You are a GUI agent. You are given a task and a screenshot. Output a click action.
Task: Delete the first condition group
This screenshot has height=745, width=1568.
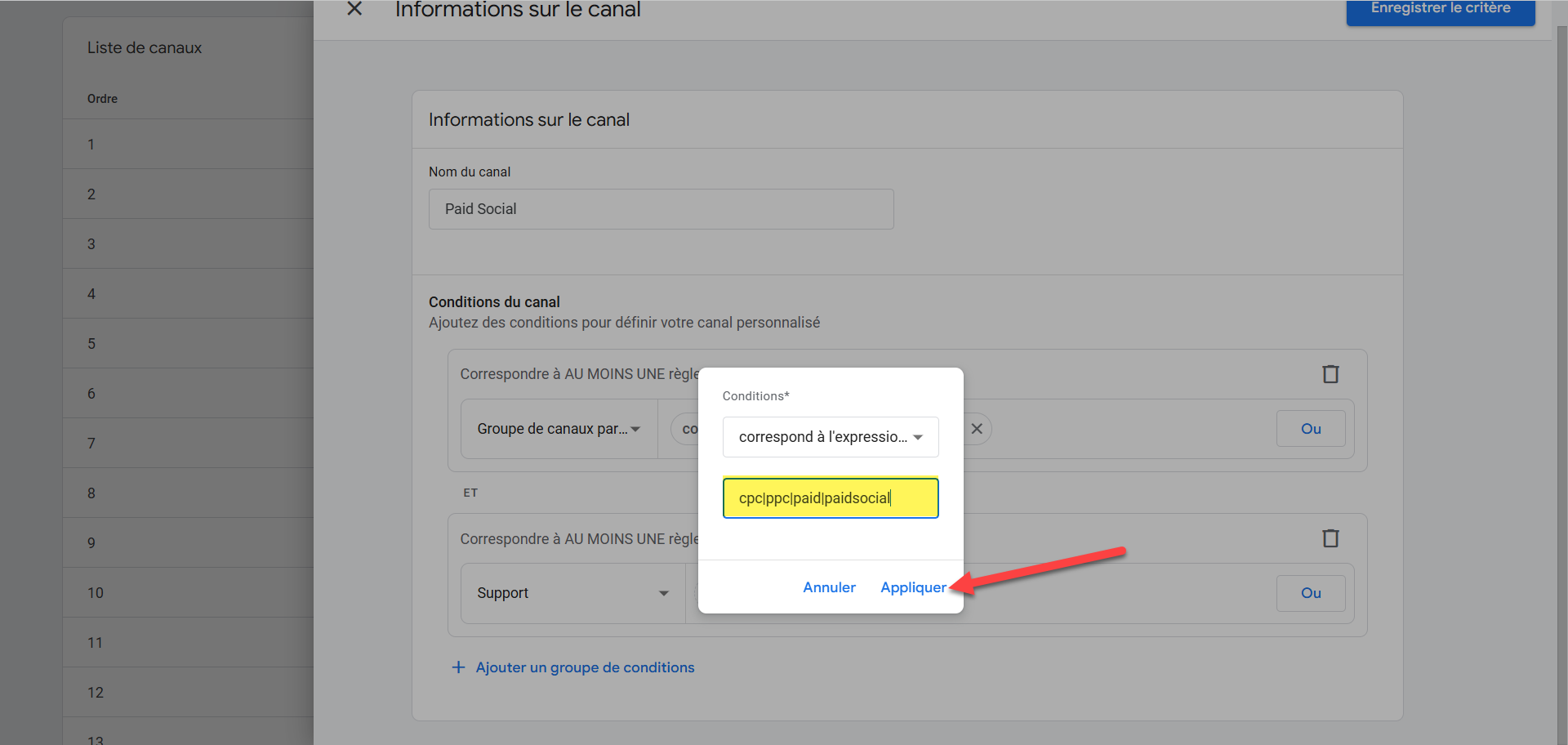pyautogui.click(x=1330, y=374)
